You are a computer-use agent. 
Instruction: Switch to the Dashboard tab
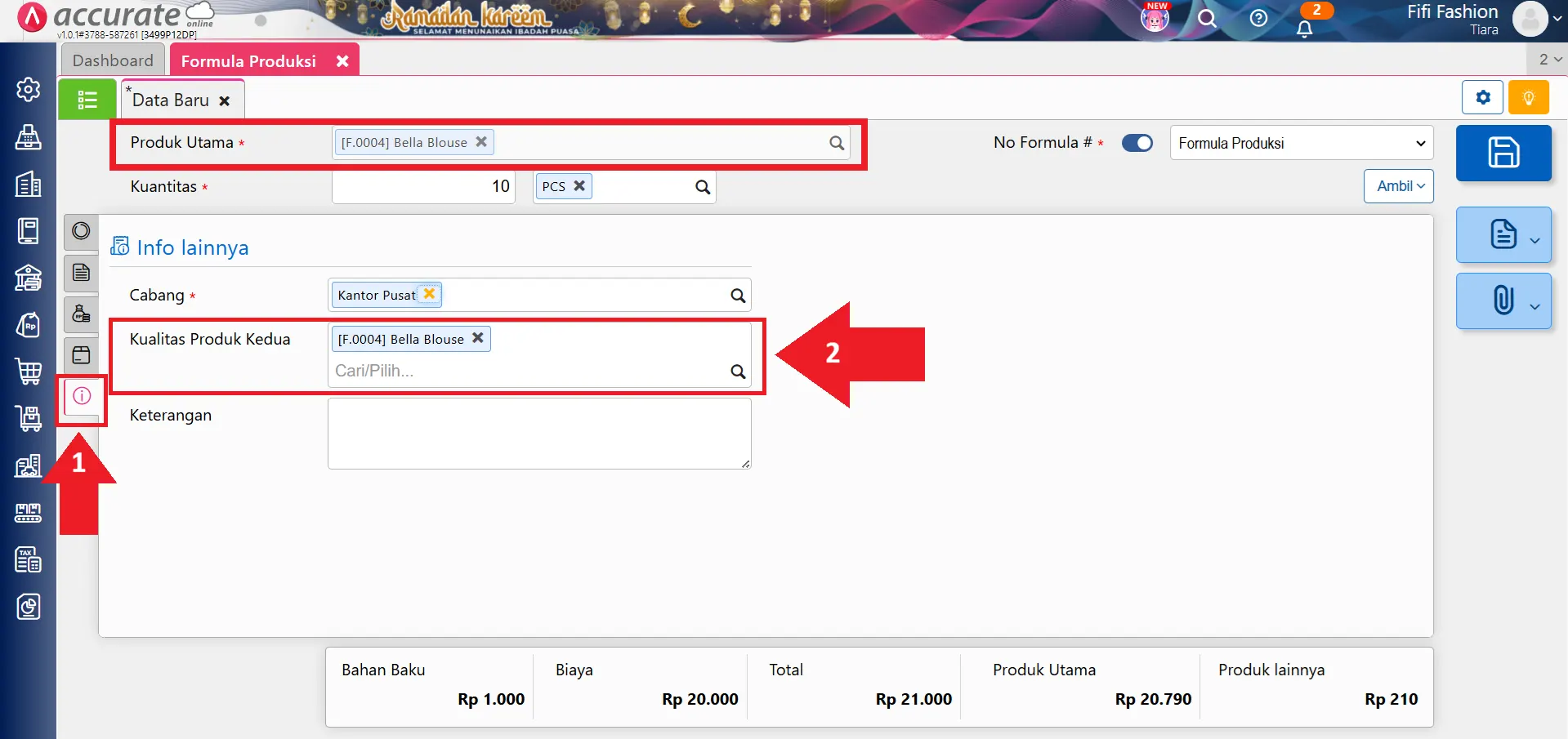(x=113, y=60)
